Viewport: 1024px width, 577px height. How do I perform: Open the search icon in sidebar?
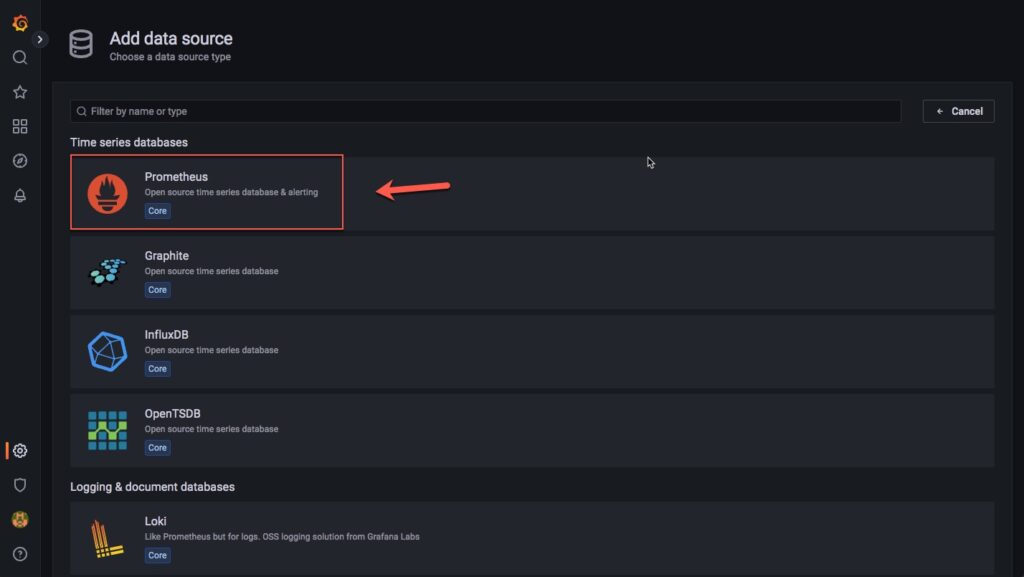[x=20, y=57]
